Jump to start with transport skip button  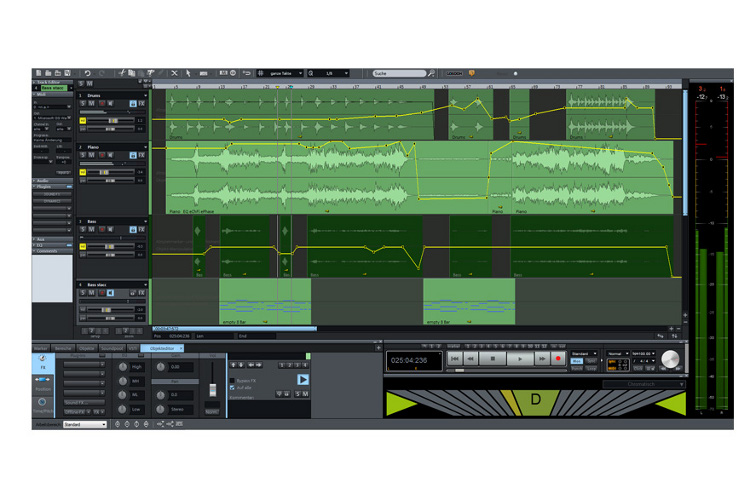(455, 358)
